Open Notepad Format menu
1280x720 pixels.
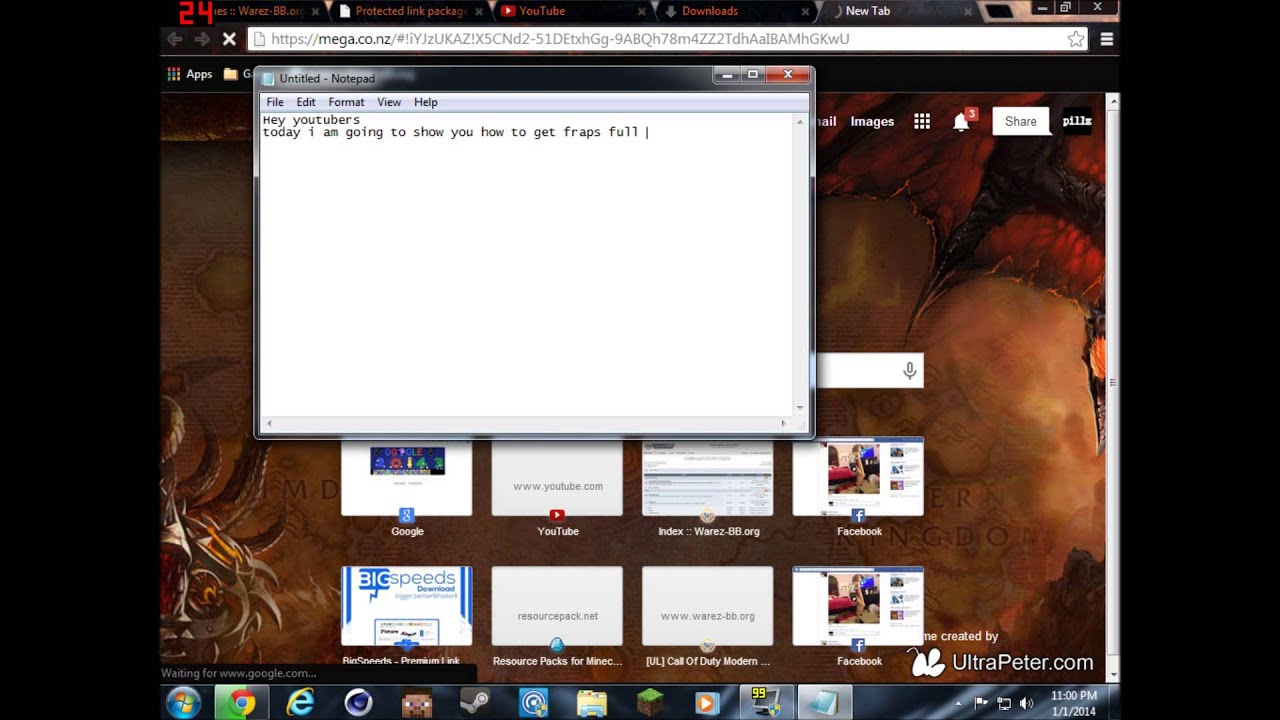pyautogui.click(x=346, y=102)
